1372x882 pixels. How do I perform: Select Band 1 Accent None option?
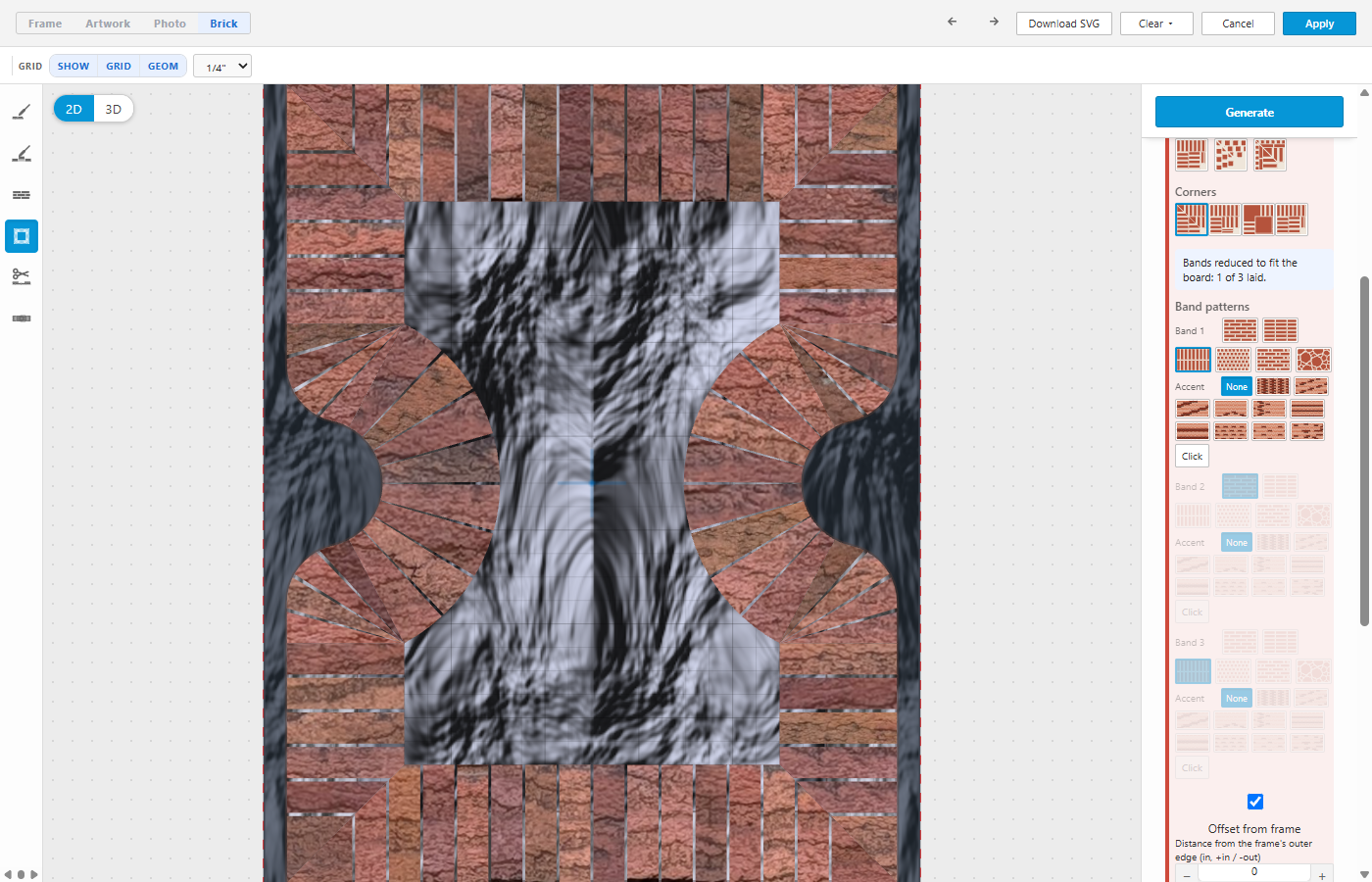click(1237, 386)
